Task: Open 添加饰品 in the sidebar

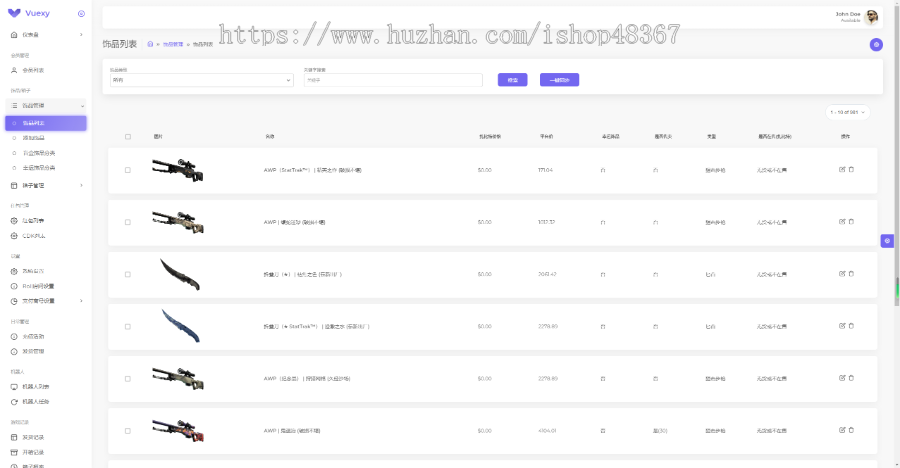Action: pyautogui.click(x=46, y=138)
